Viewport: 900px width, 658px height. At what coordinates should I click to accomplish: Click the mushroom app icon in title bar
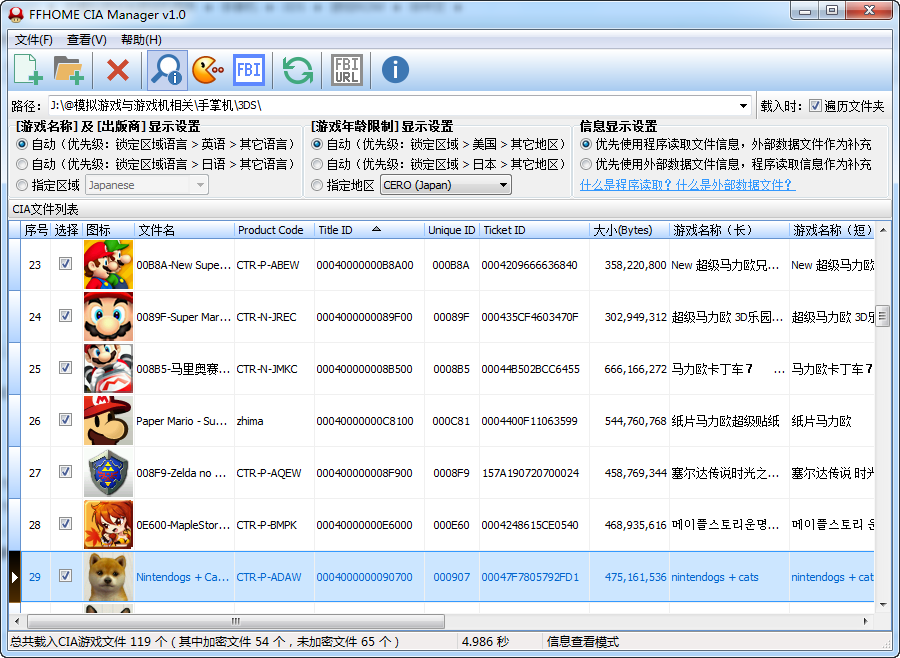[16, 14]
